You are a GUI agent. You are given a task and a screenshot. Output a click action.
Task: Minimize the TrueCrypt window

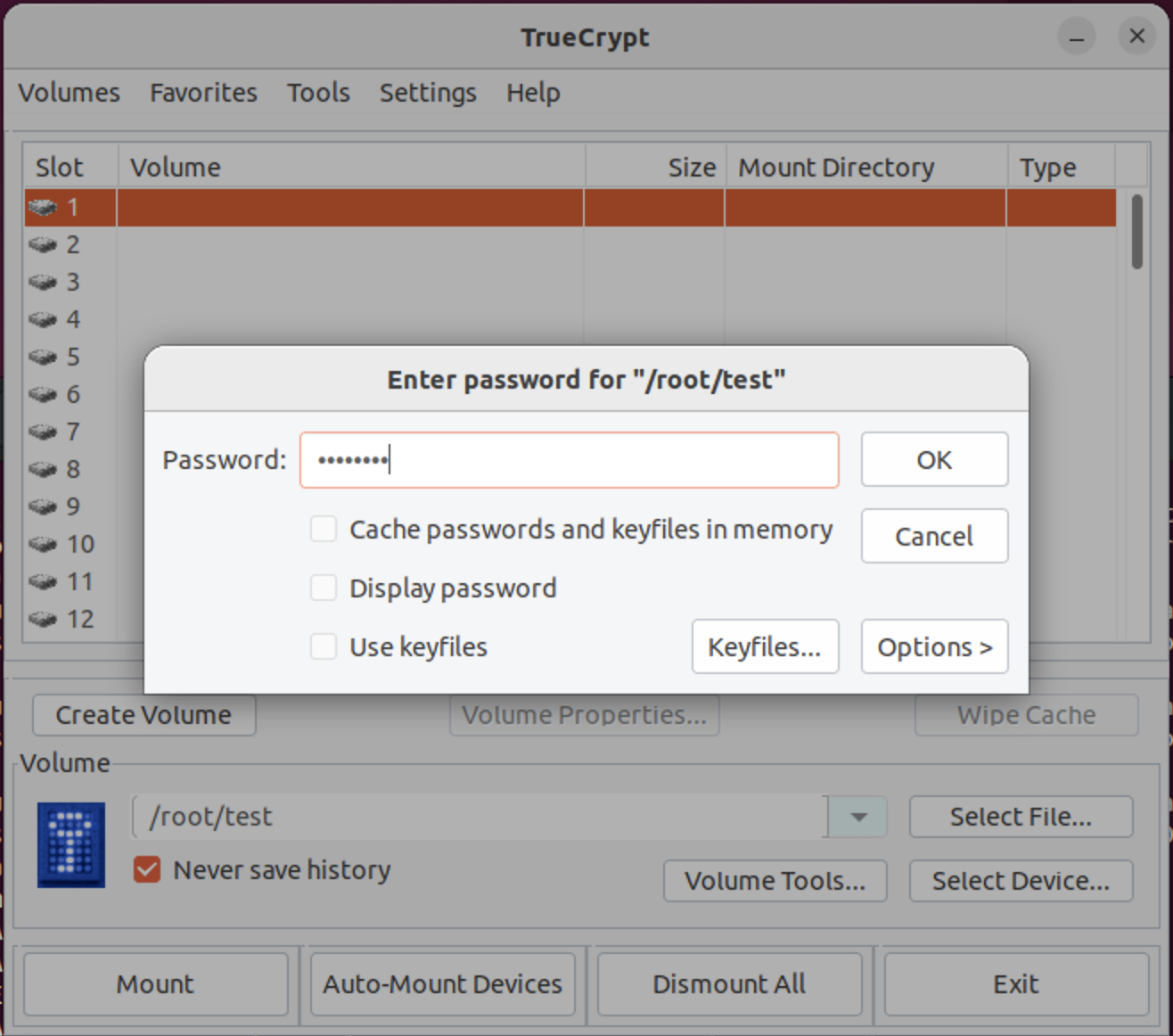[x=1077, y=37]
